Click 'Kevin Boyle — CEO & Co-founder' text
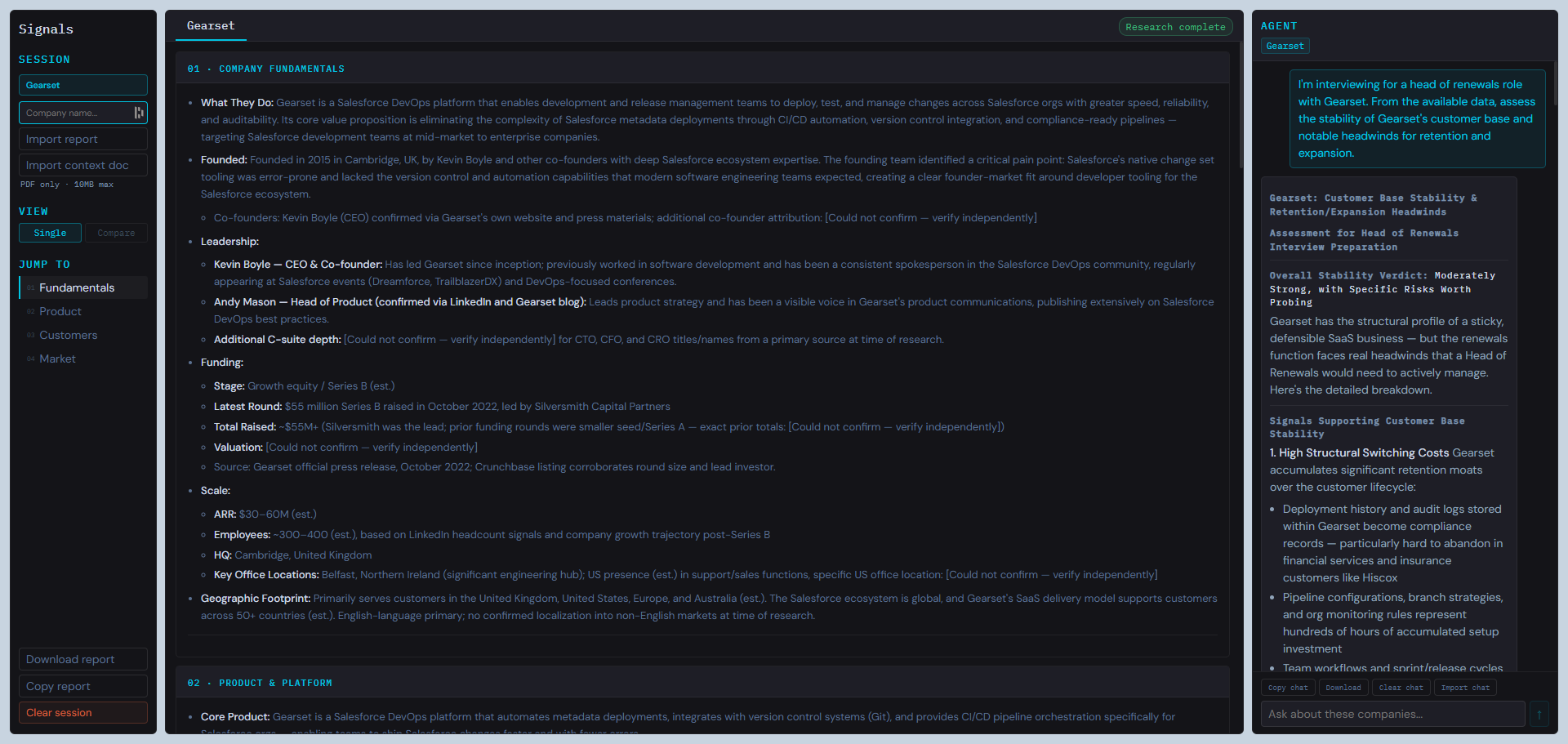 pyautogui.click(x=298, y=265)
